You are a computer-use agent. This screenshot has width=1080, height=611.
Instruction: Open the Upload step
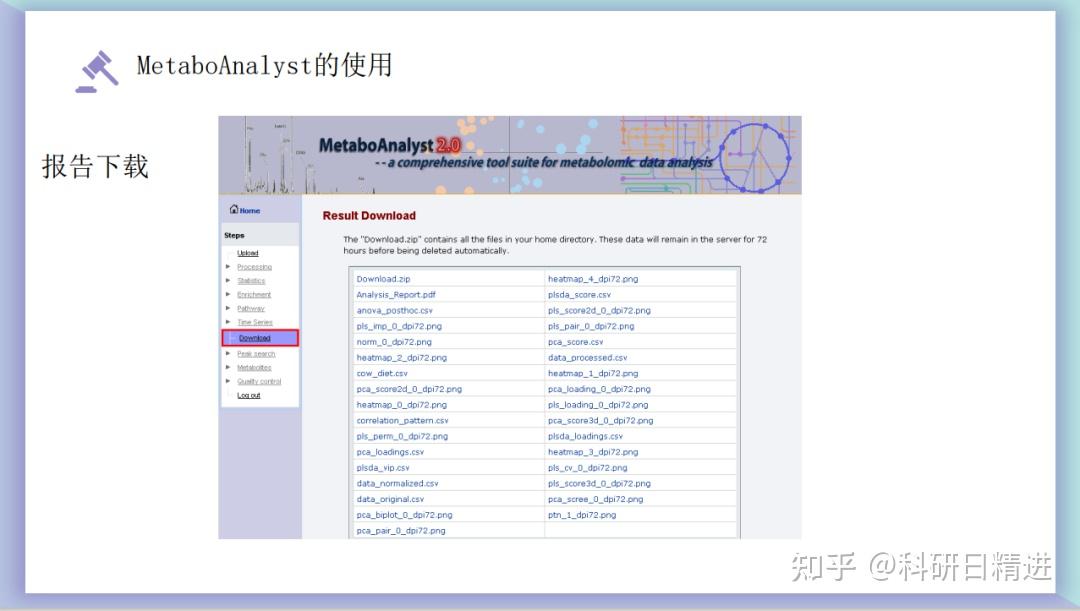coord(249,252)
